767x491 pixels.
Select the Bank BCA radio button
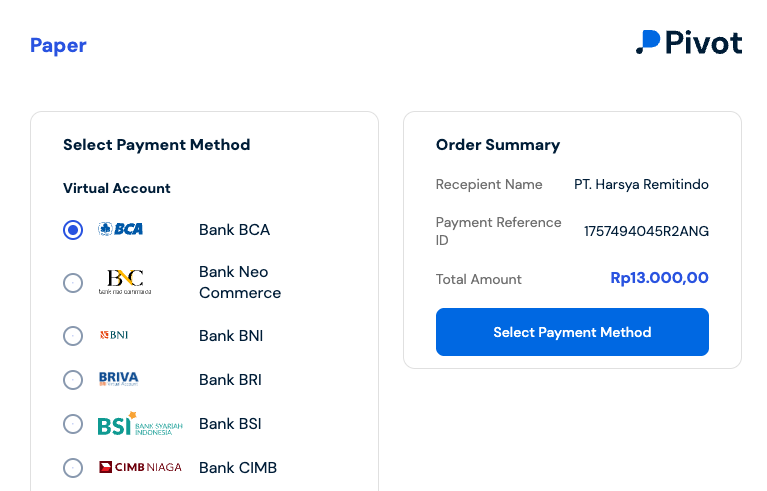pos(73,230)
